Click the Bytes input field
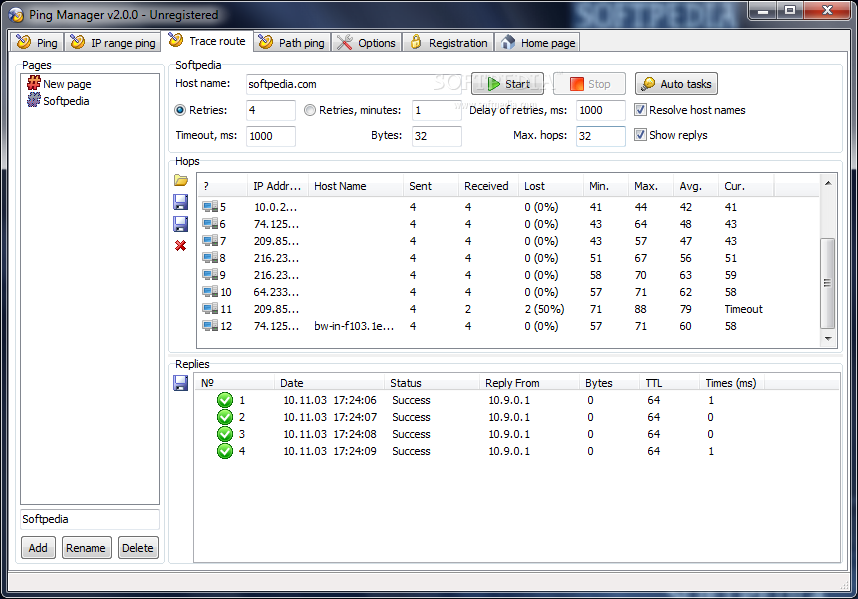 pos(437,136)
